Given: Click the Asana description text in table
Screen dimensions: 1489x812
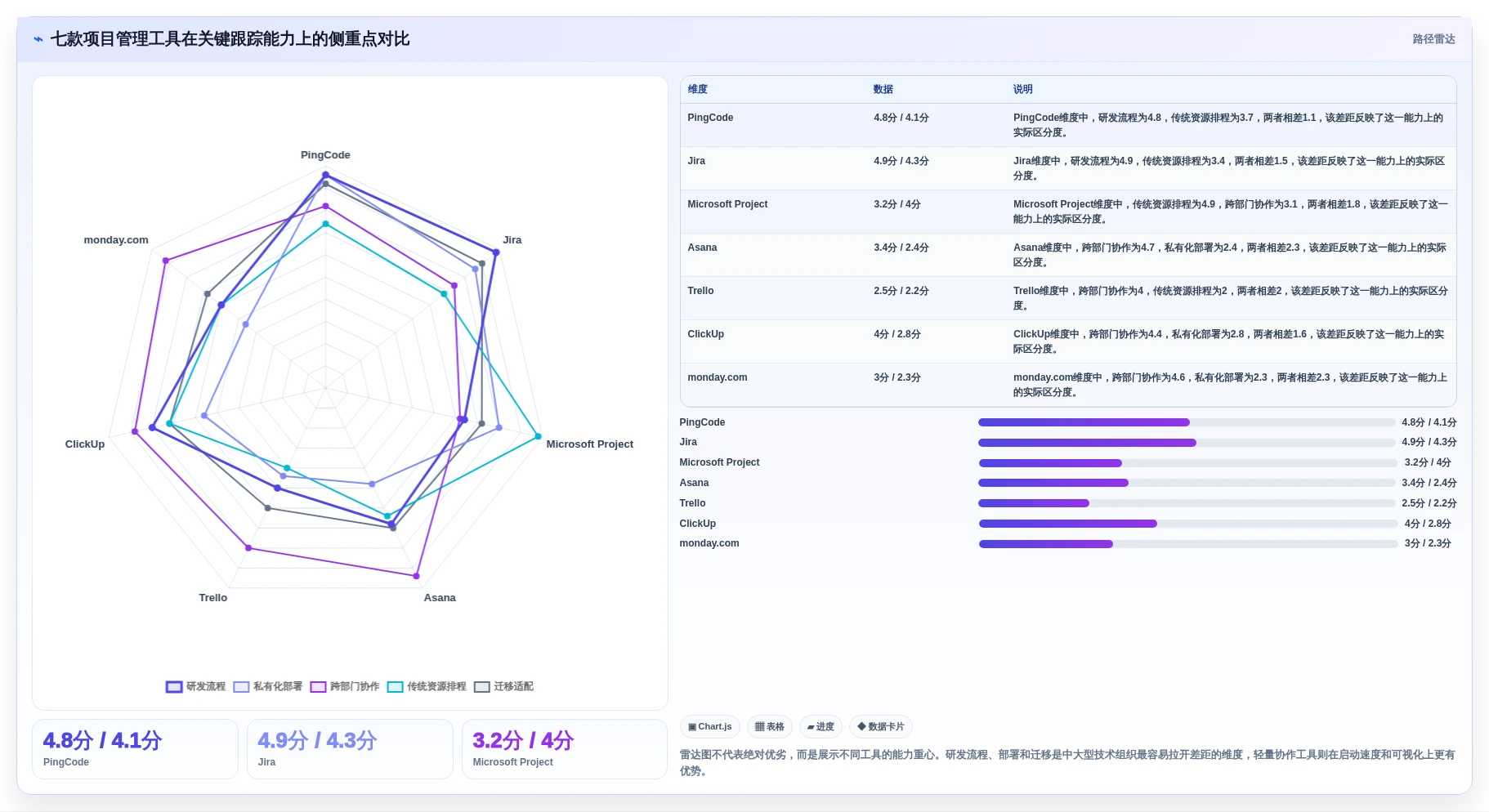Looking at the screenshot, I should 1230,255.
